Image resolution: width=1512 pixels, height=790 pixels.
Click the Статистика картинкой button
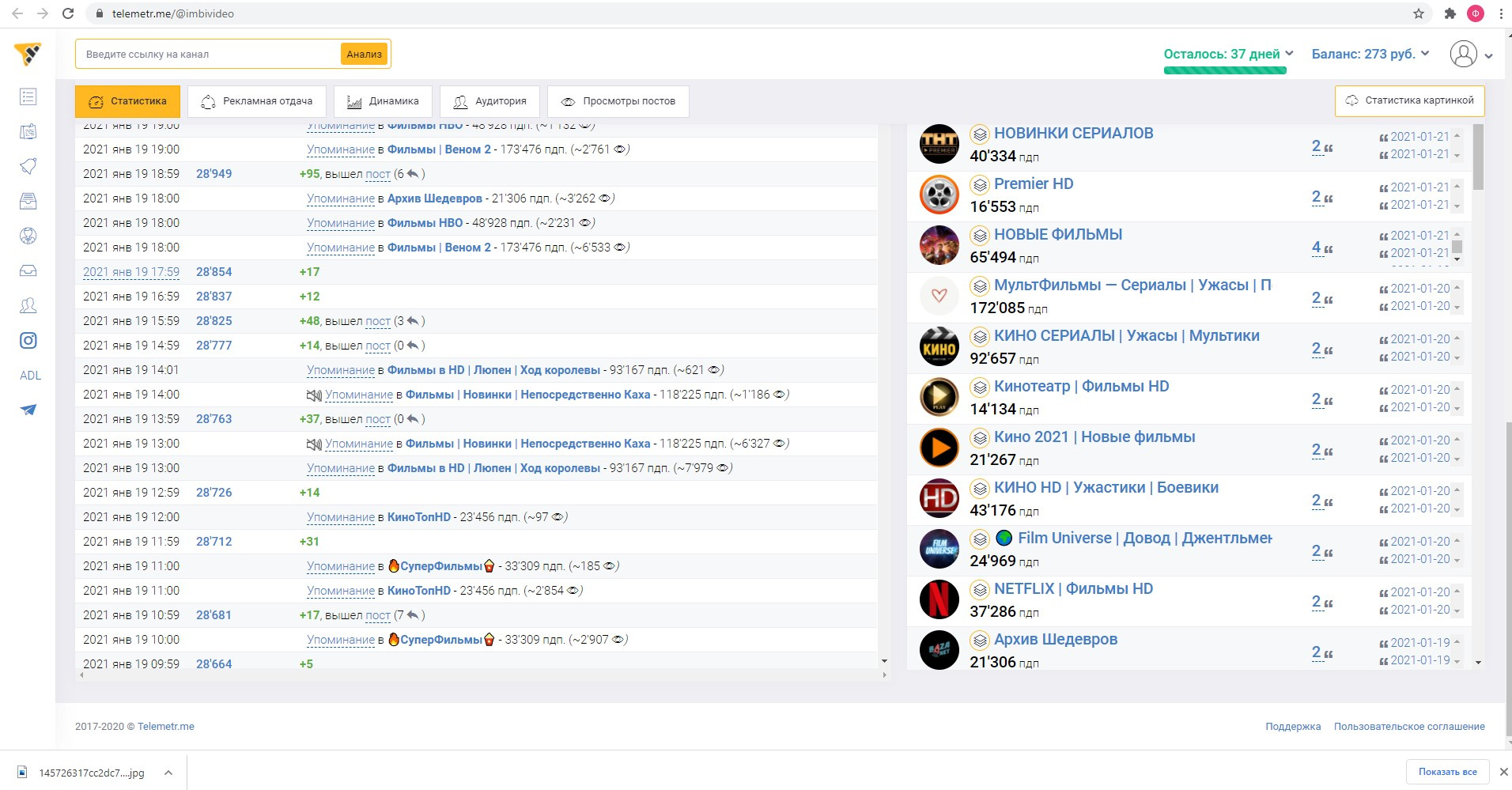coord(1409,100)
